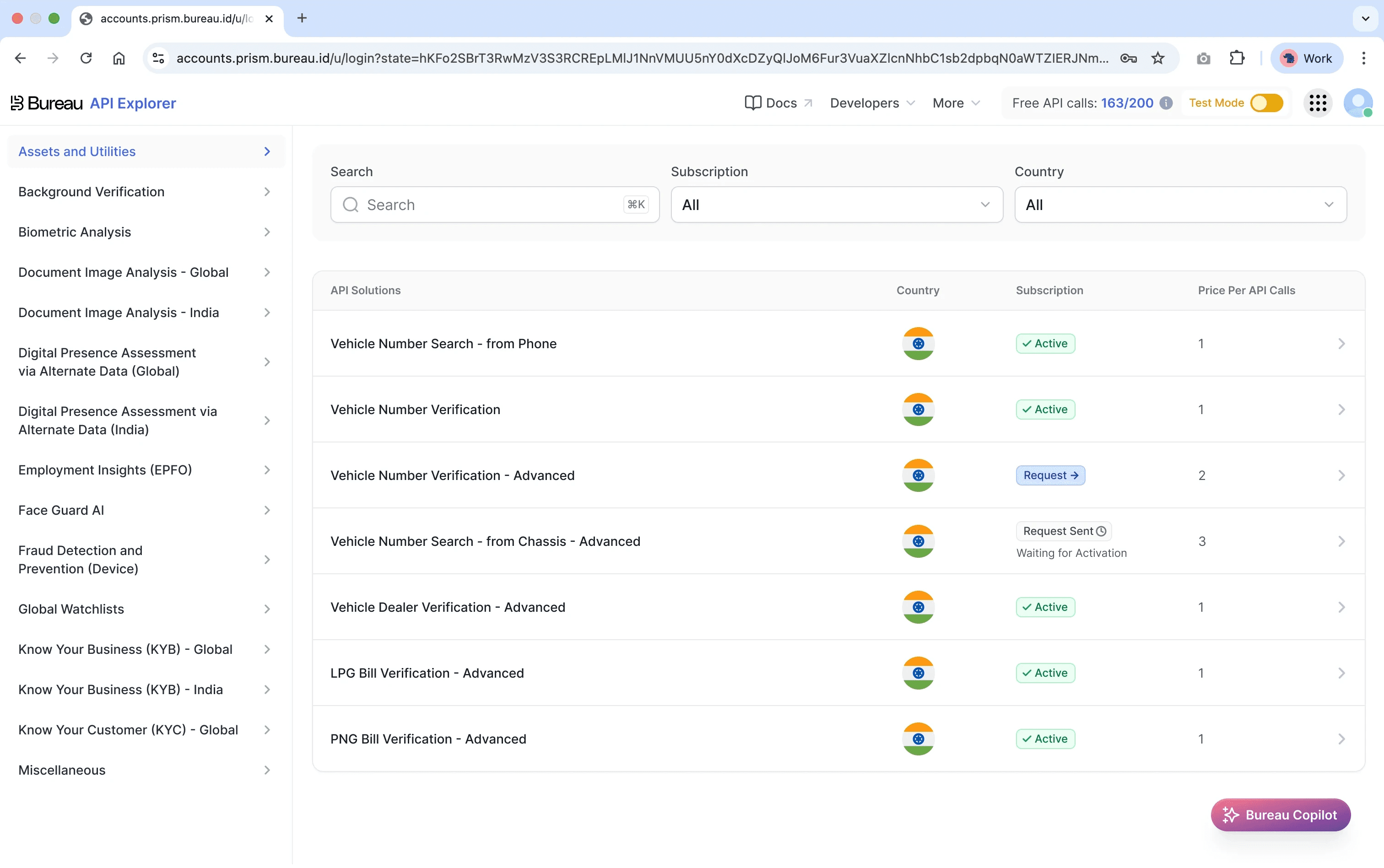Click the screenshot camera icon in toolbar

(1203, 58)
